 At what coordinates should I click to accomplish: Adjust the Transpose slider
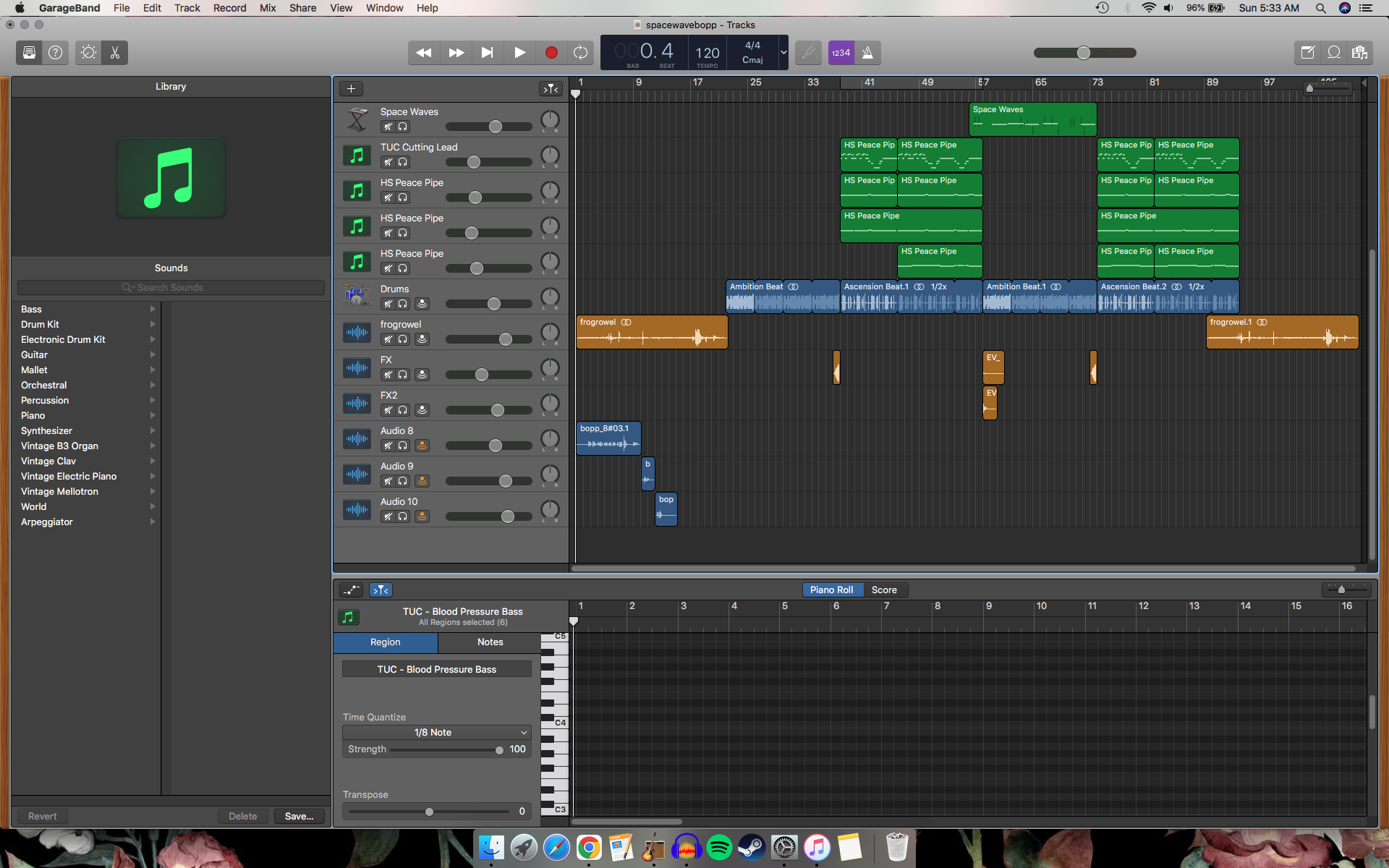(x=430, y=812)
